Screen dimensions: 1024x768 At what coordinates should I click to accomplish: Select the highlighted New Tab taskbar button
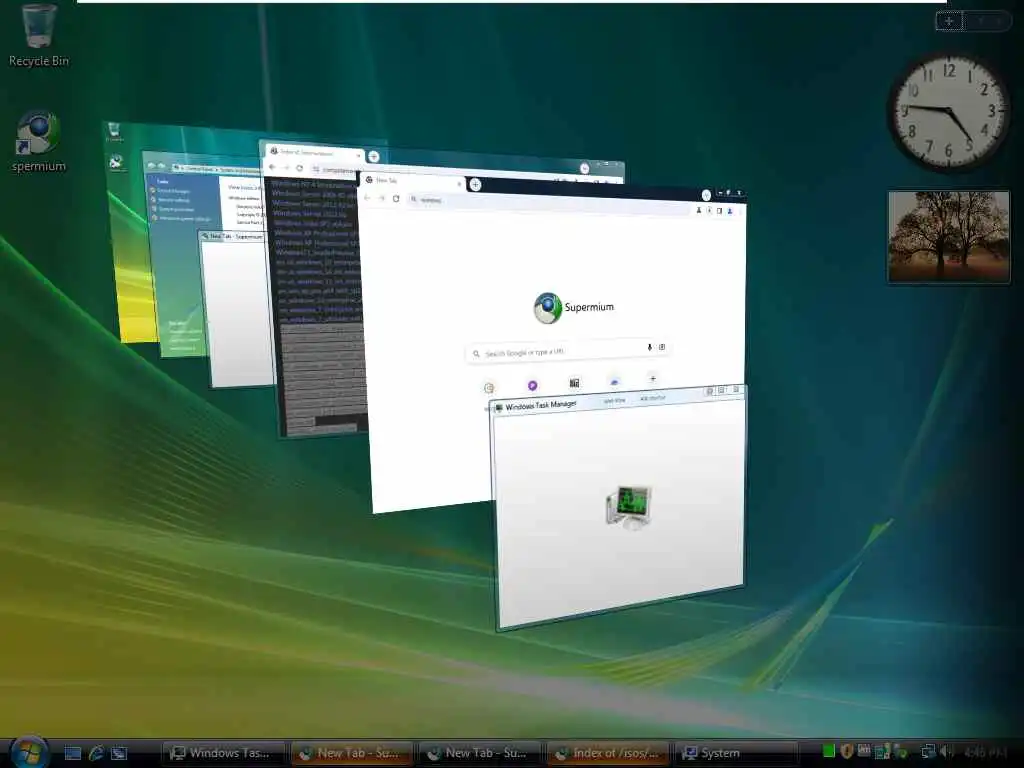351,753
